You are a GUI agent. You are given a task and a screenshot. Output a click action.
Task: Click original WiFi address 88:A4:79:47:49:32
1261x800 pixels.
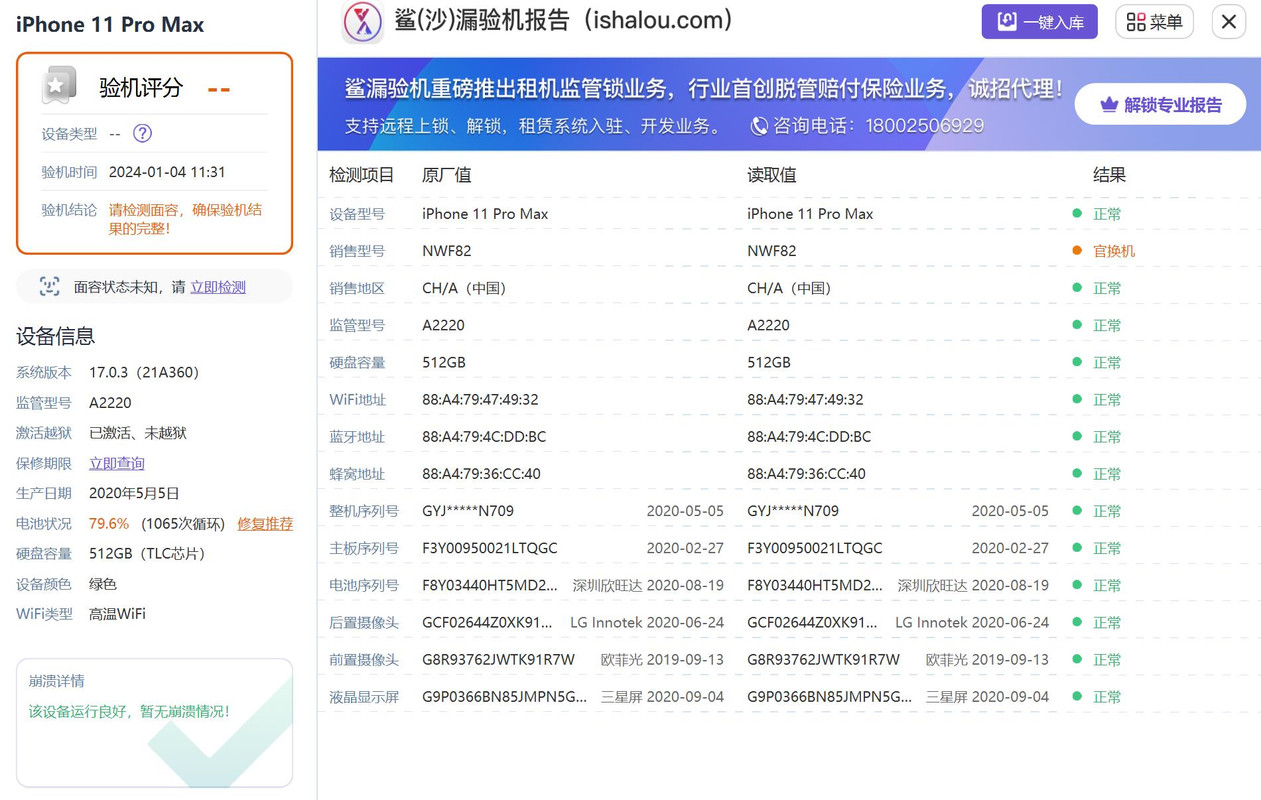[x=480, y=399]
